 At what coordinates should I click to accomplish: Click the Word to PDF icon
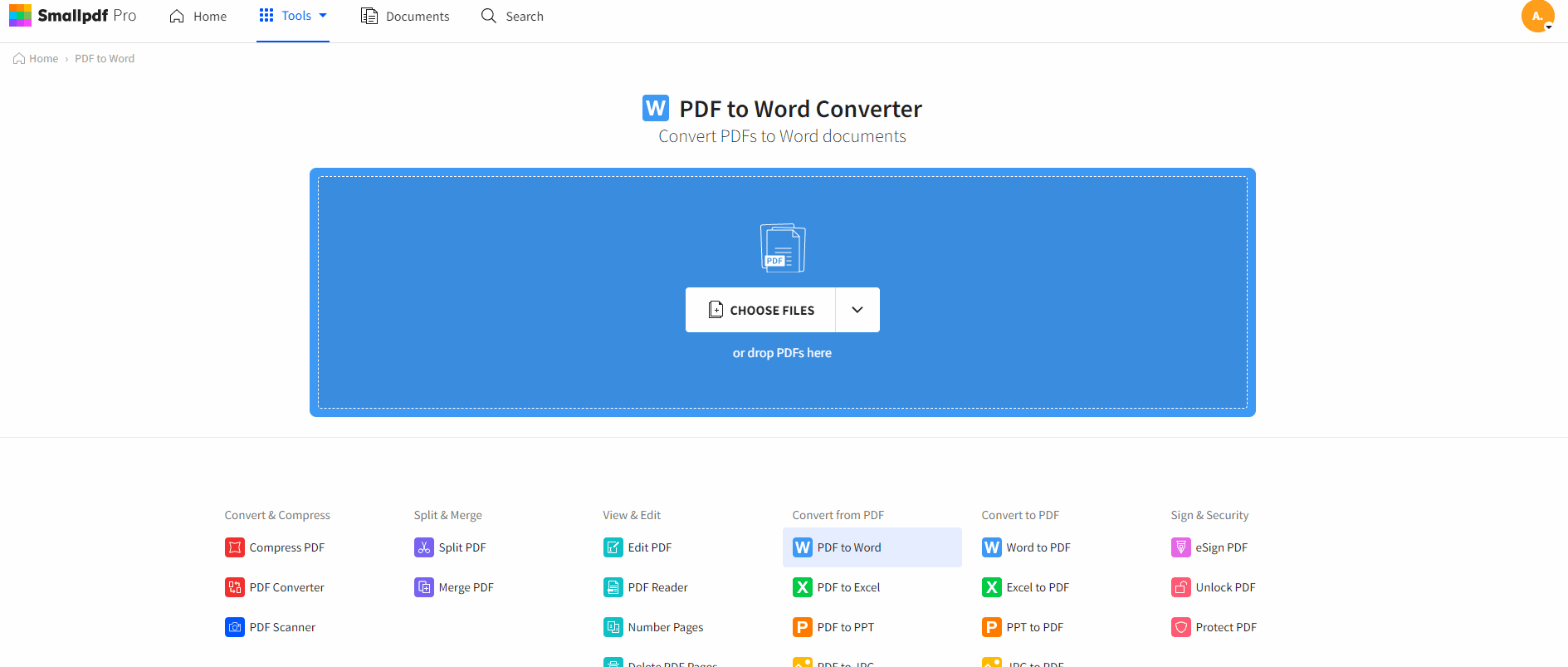tap(992, 547)
